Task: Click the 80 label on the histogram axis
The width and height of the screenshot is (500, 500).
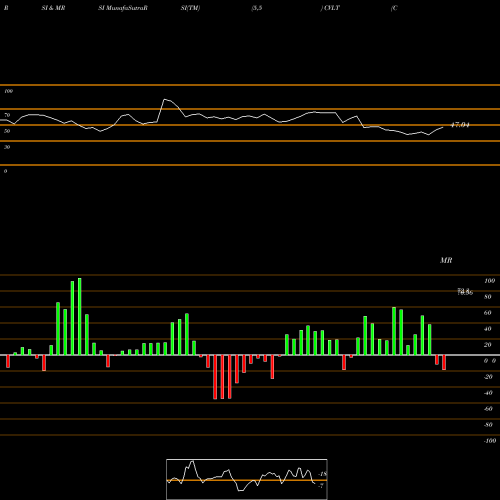Action: click(x=488, y=297)
